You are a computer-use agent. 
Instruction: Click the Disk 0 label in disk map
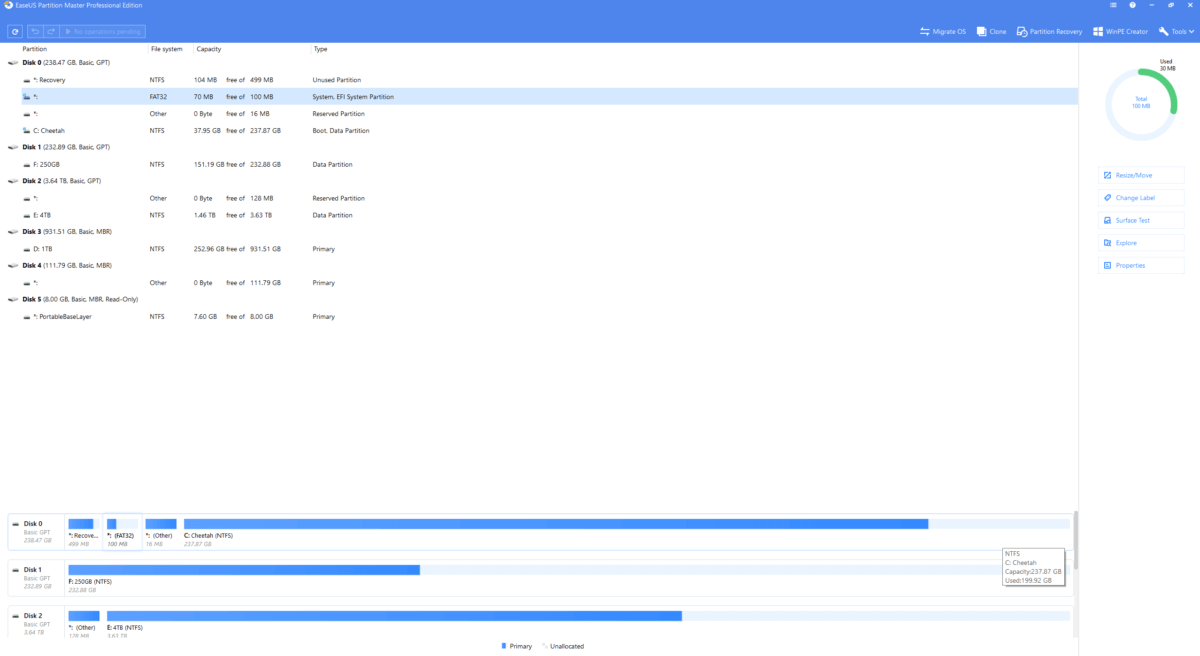click(x=33, y=523)
